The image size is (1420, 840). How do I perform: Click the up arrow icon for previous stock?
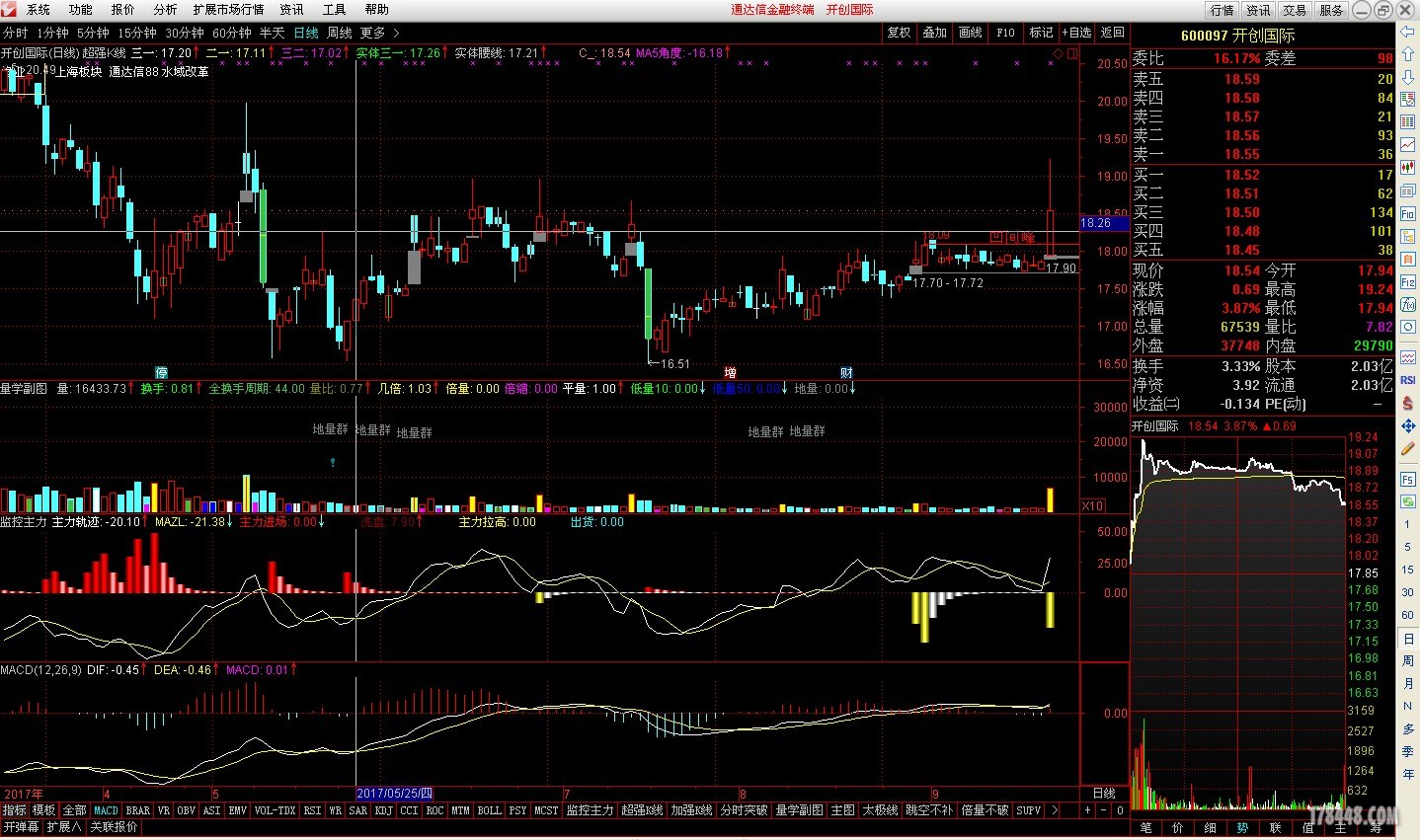(1407, 55)
